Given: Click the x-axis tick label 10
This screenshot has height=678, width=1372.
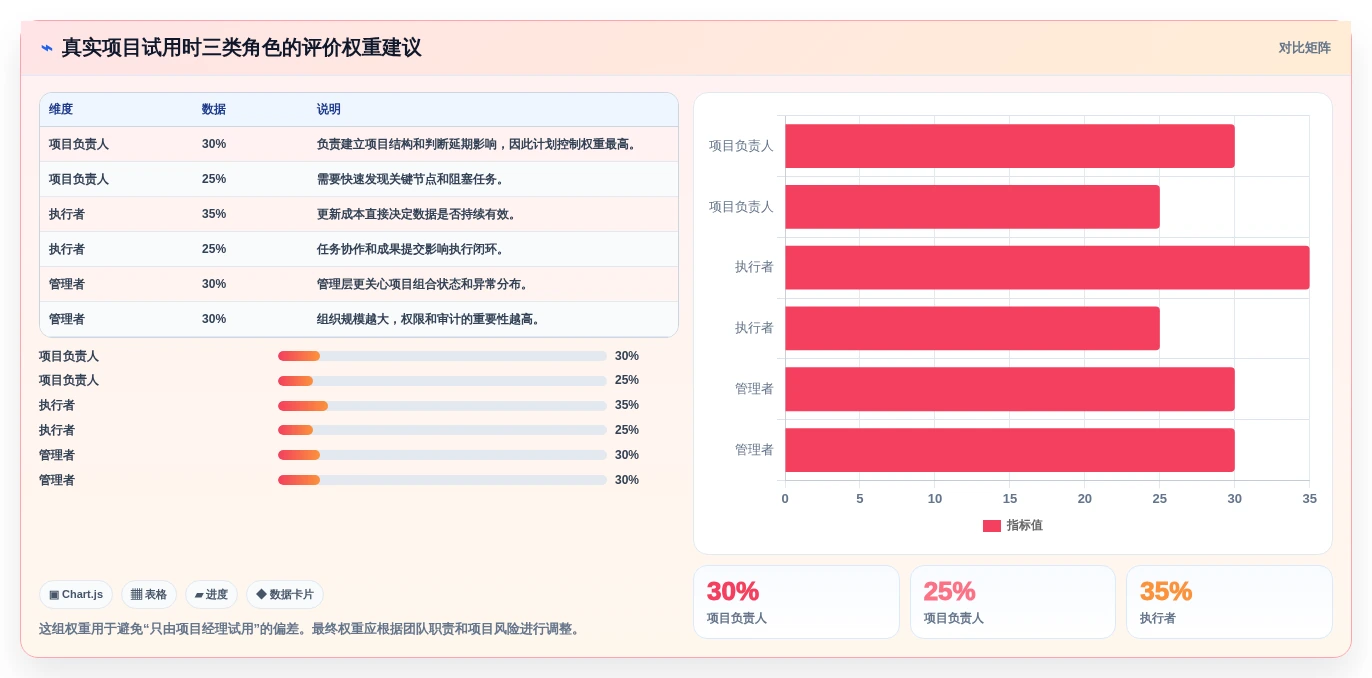Looking at the screenshot, I should (935, 498).
